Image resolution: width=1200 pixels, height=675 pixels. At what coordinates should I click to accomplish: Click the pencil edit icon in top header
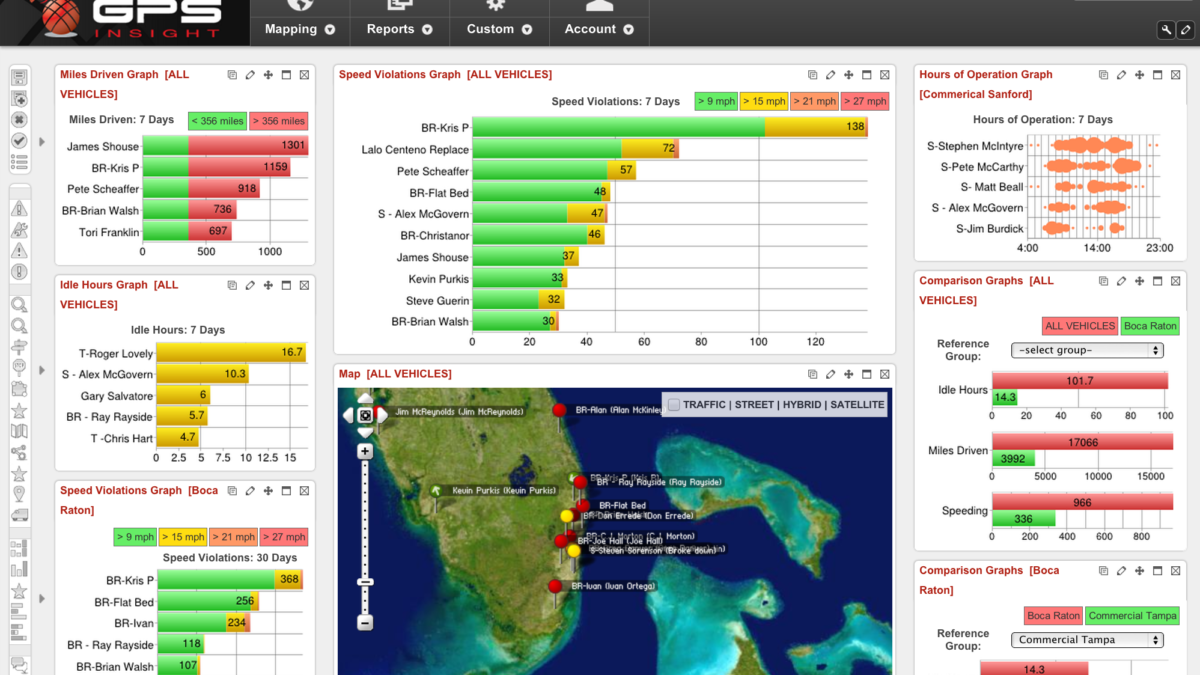tap(1186, 30)
